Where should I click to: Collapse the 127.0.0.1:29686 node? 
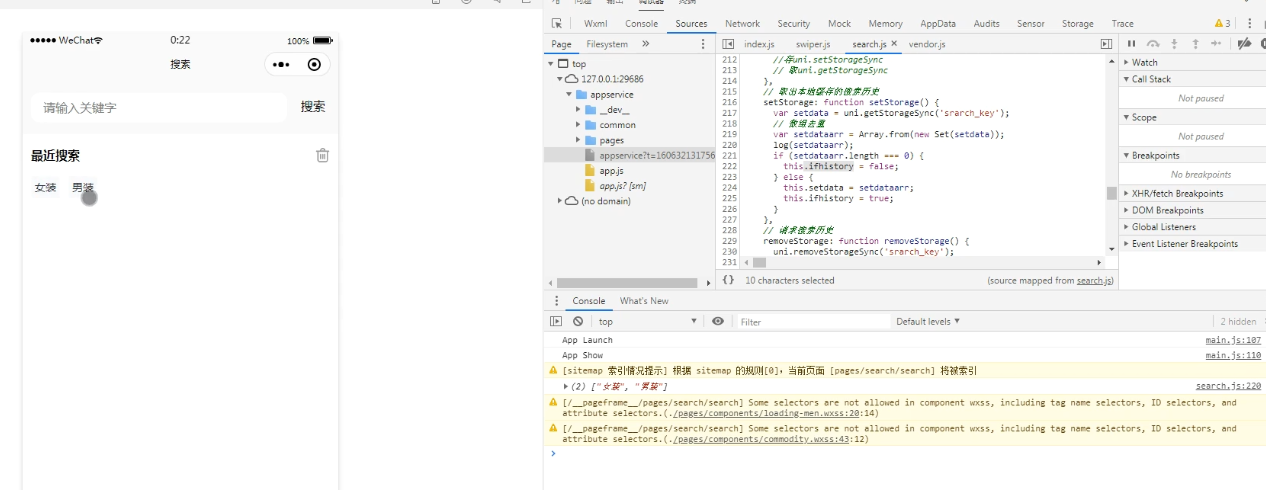tap(560, 78)
